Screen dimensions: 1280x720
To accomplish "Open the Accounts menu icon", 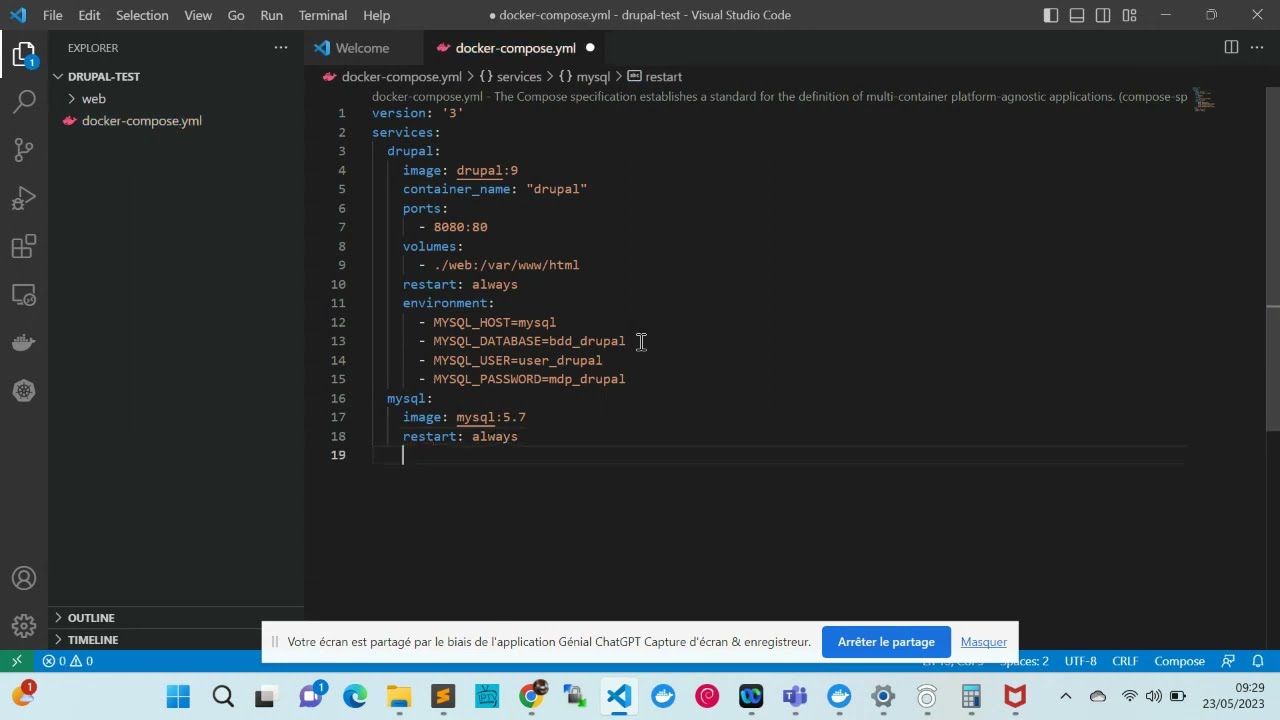I will pos(24,579).
